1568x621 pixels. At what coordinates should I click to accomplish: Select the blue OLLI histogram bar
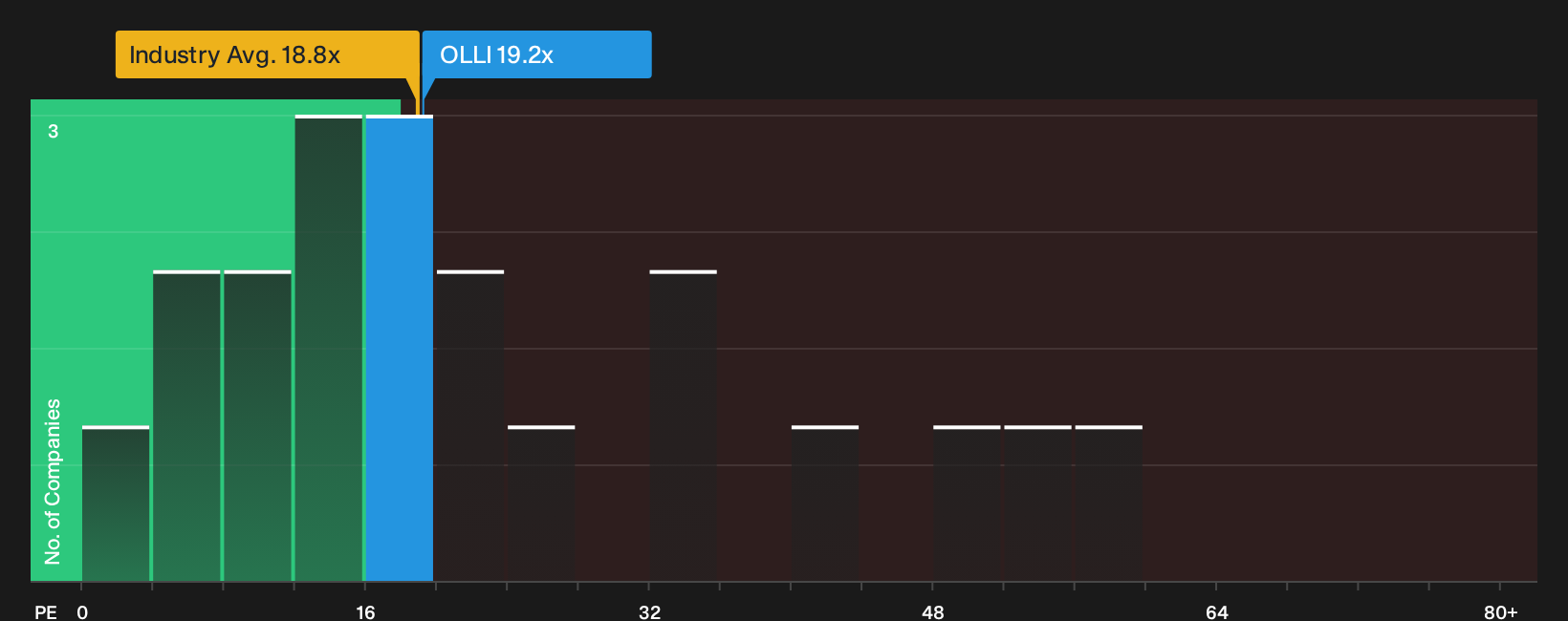pyautogui.click(x=400, y=349)
